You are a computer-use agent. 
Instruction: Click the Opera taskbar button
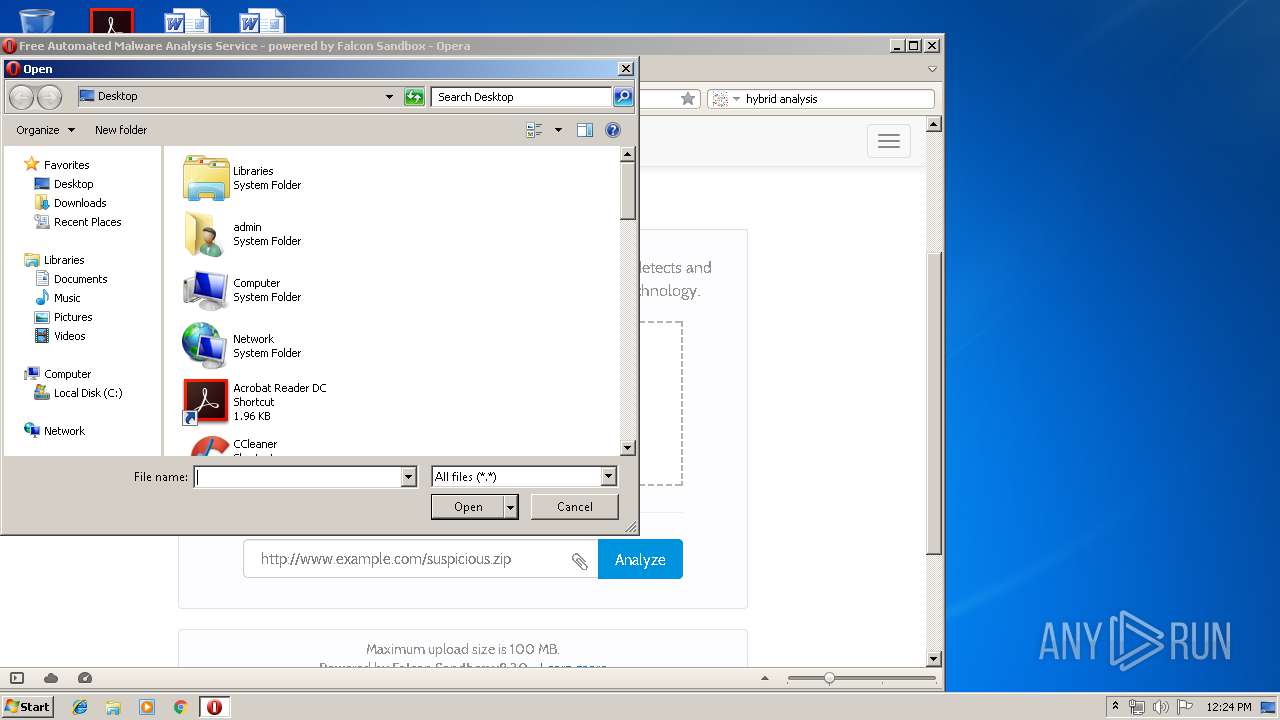215,707
